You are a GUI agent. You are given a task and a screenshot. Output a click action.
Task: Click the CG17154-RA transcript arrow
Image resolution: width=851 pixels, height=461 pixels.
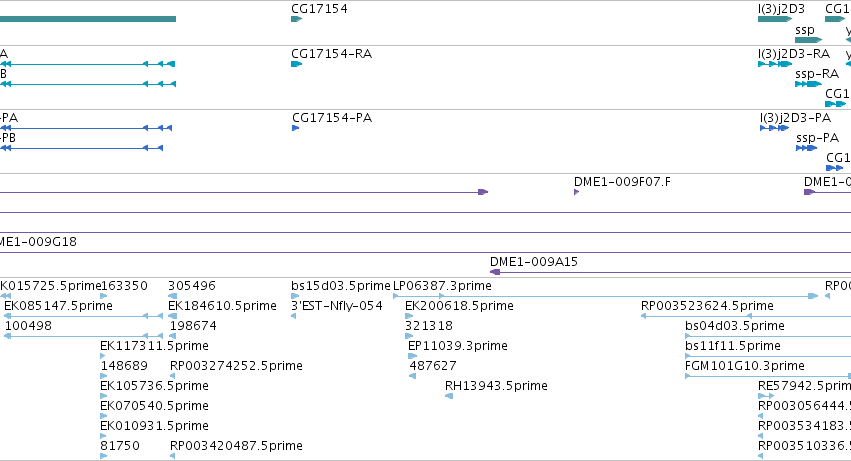(x=296, y=64)
